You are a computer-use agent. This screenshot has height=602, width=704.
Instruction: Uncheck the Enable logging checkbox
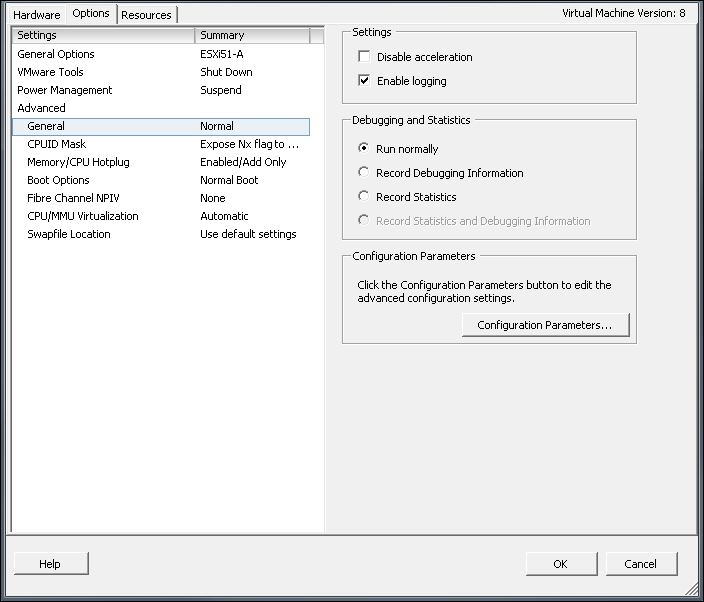(x=364, y=81)
